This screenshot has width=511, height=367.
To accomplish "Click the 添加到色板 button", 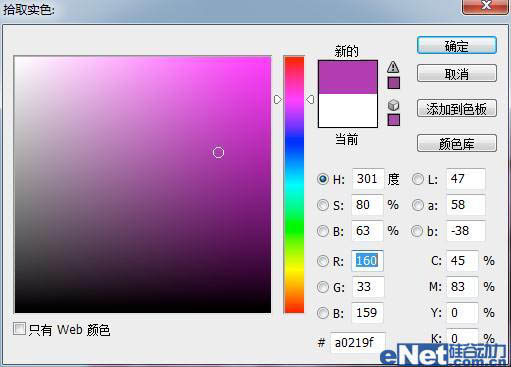I will coord(457,108).
